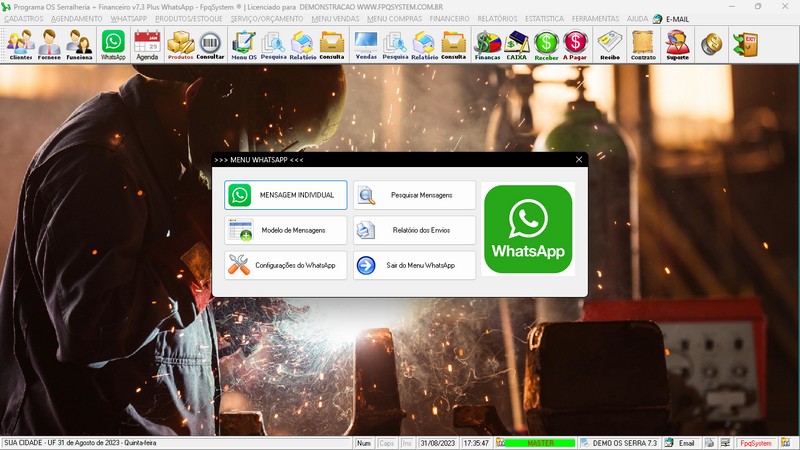Click the monitor icon beside FpqSystem in status bar
This screenshot has width=800, height=450.
(x=725, y=443)
